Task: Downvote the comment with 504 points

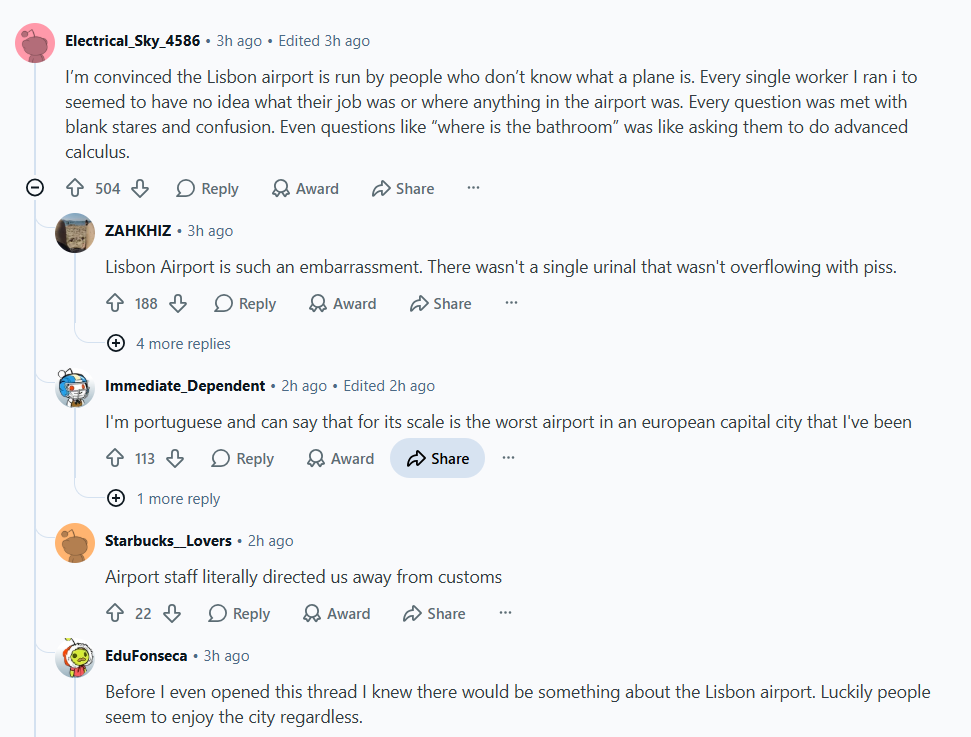Action: pyautogui.click(x=140, y=188)
